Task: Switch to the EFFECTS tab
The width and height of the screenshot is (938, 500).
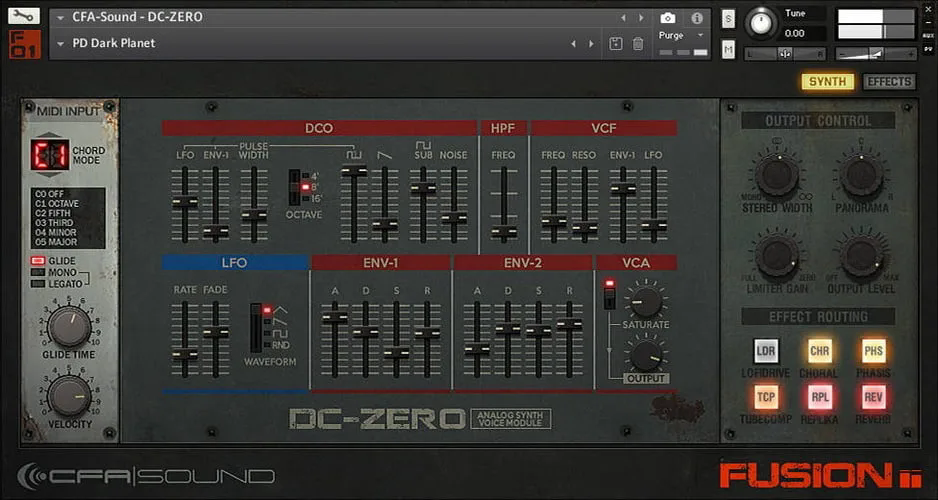Action: [890, 82]
